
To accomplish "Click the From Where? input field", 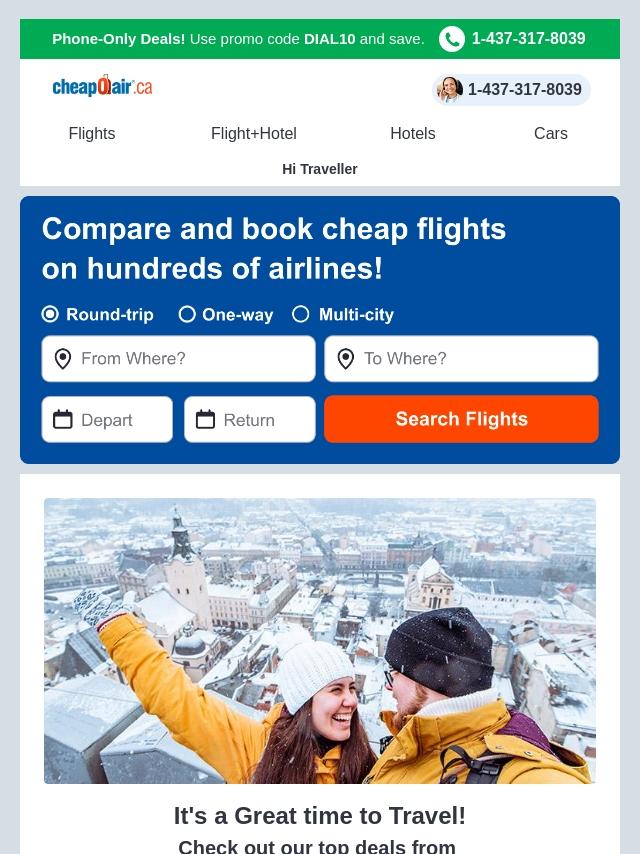I will tap(179, 359).
